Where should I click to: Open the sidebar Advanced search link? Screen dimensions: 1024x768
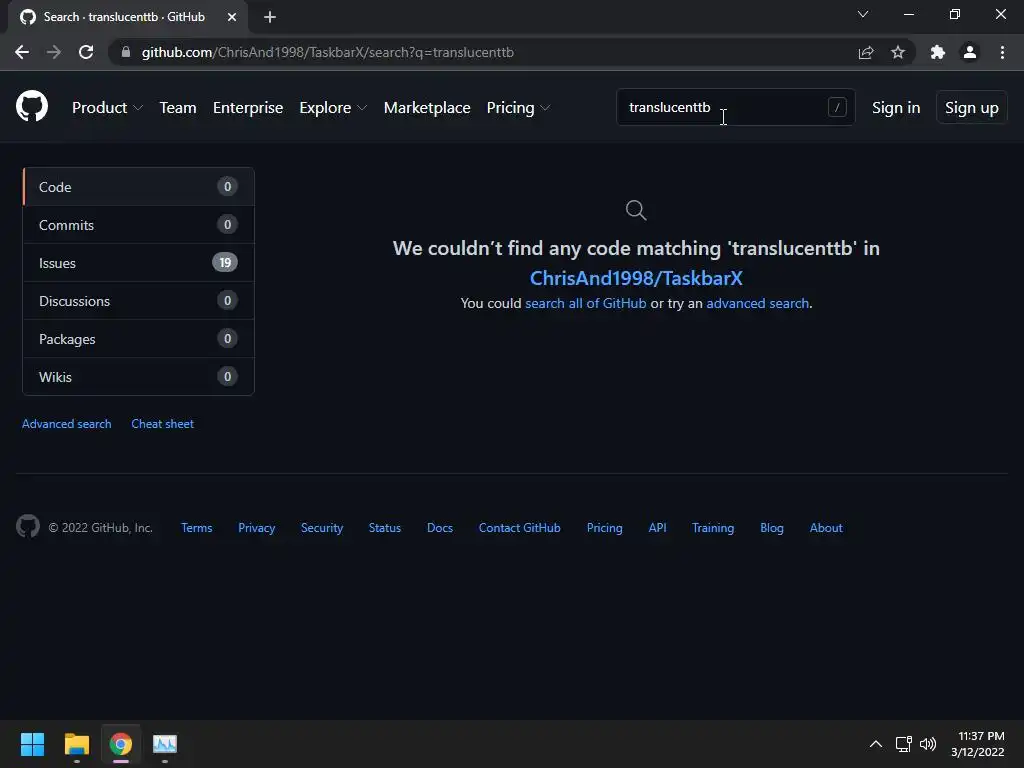pos(67,424)
